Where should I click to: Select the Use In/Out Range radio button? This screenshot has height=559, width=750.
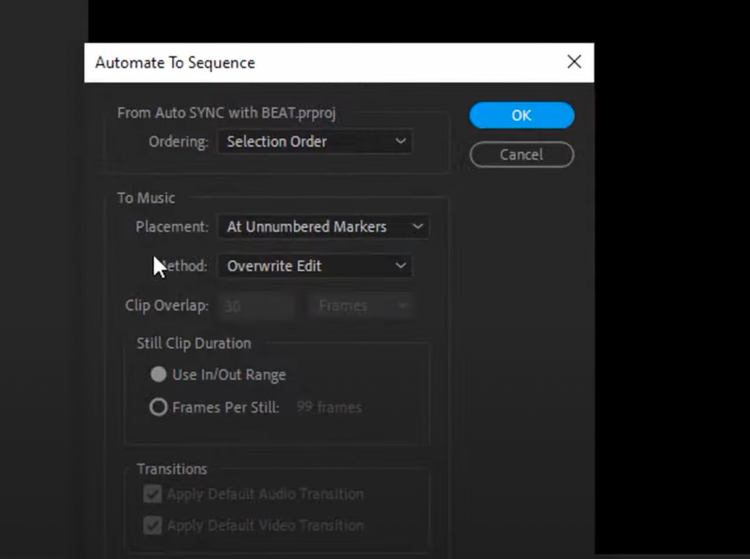(158, 374)
